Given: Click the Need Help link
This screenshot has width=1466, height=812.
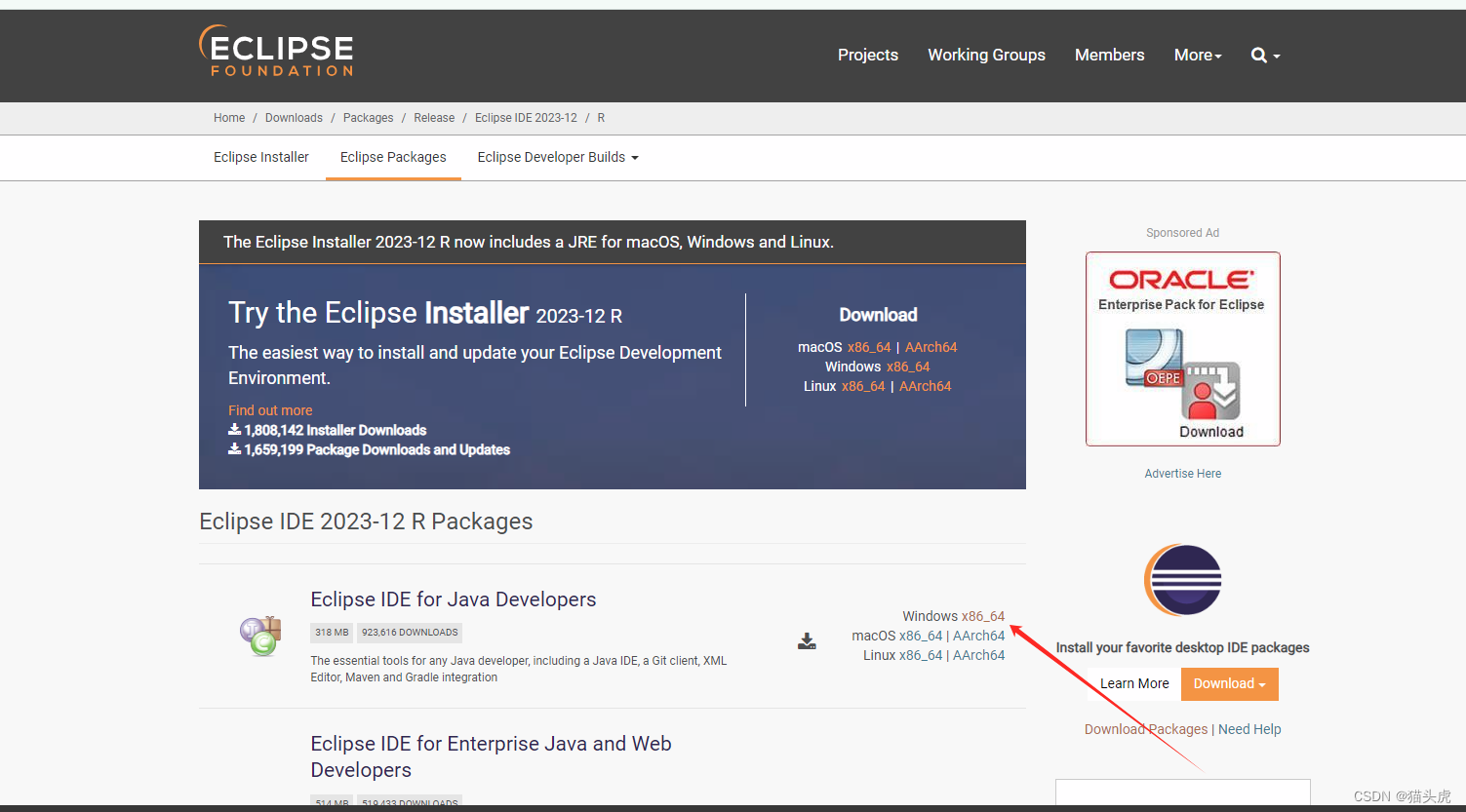Looking at the screenshot, I should click(x=1249, y=728).
